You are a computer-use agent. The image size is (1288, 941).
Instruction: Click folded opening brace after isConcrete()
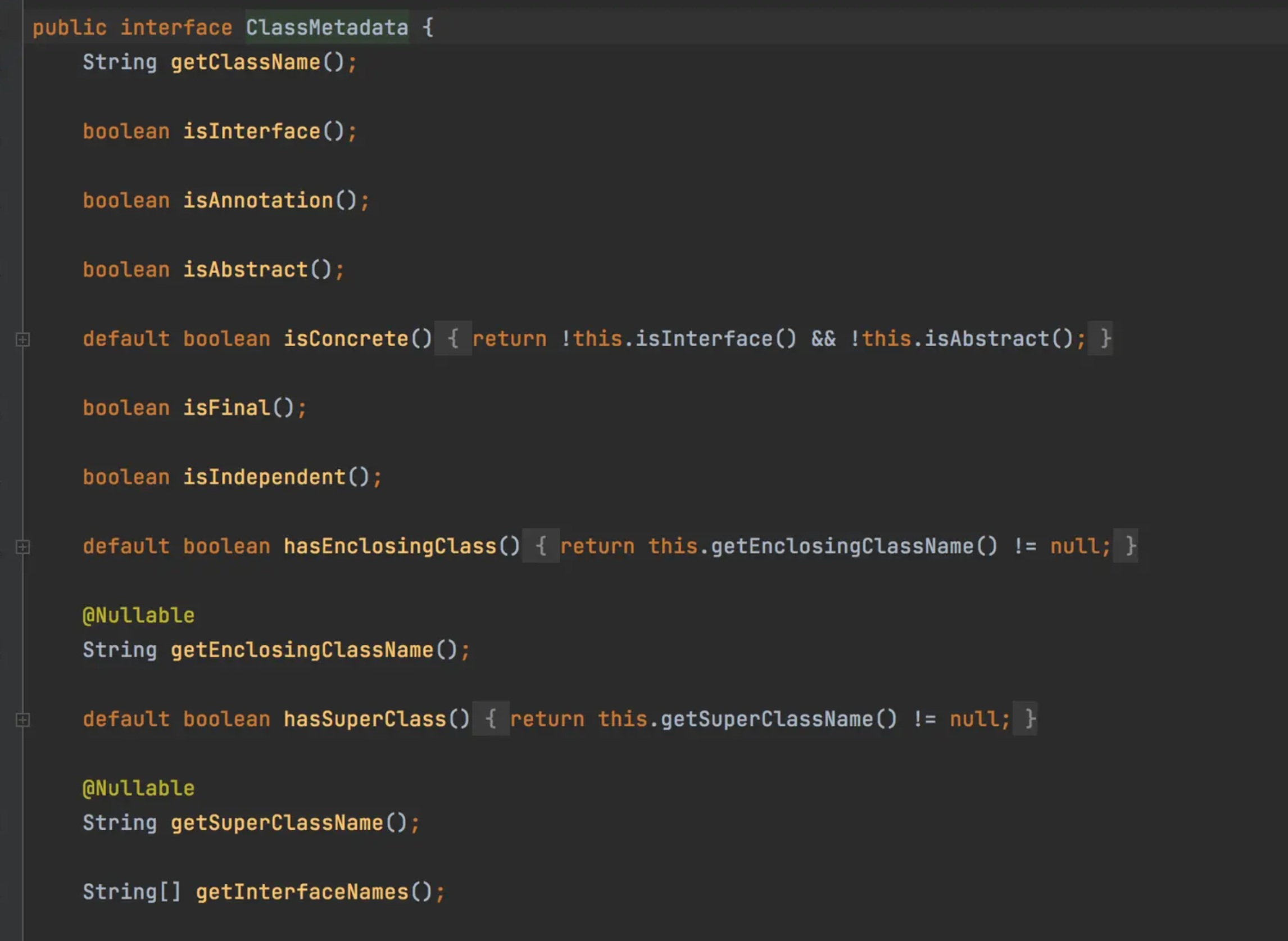tap(453, 339)
